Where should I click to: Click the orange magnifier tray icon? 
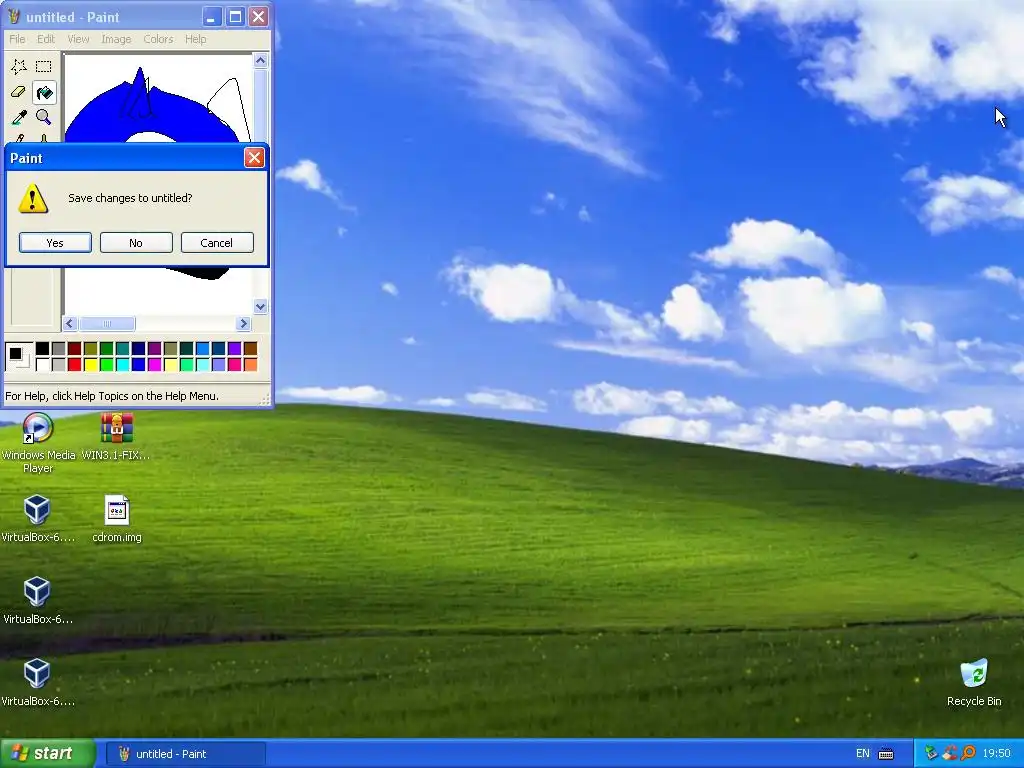click(968, 753)
